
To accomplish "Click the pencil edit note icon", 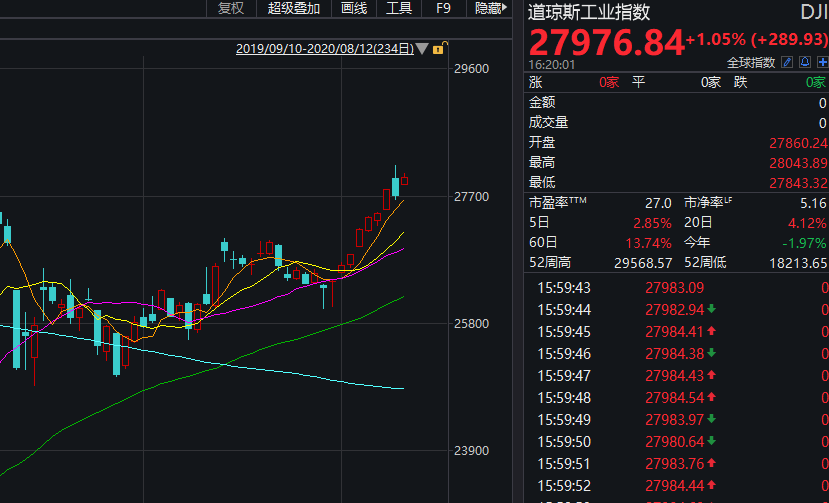I will pos(787,62).
